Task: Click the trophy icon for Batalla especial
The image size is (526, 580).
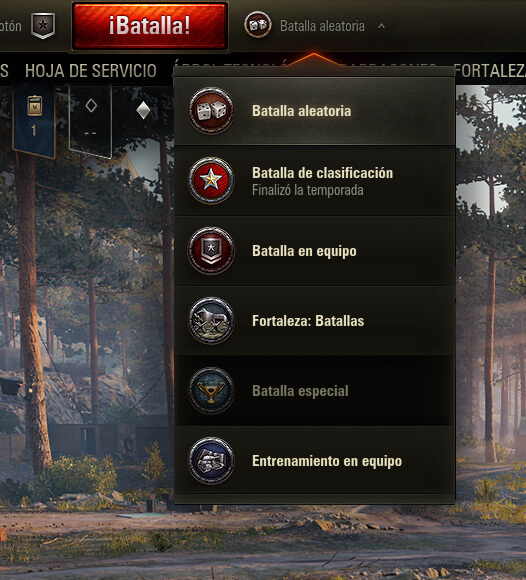Action: 211,391
